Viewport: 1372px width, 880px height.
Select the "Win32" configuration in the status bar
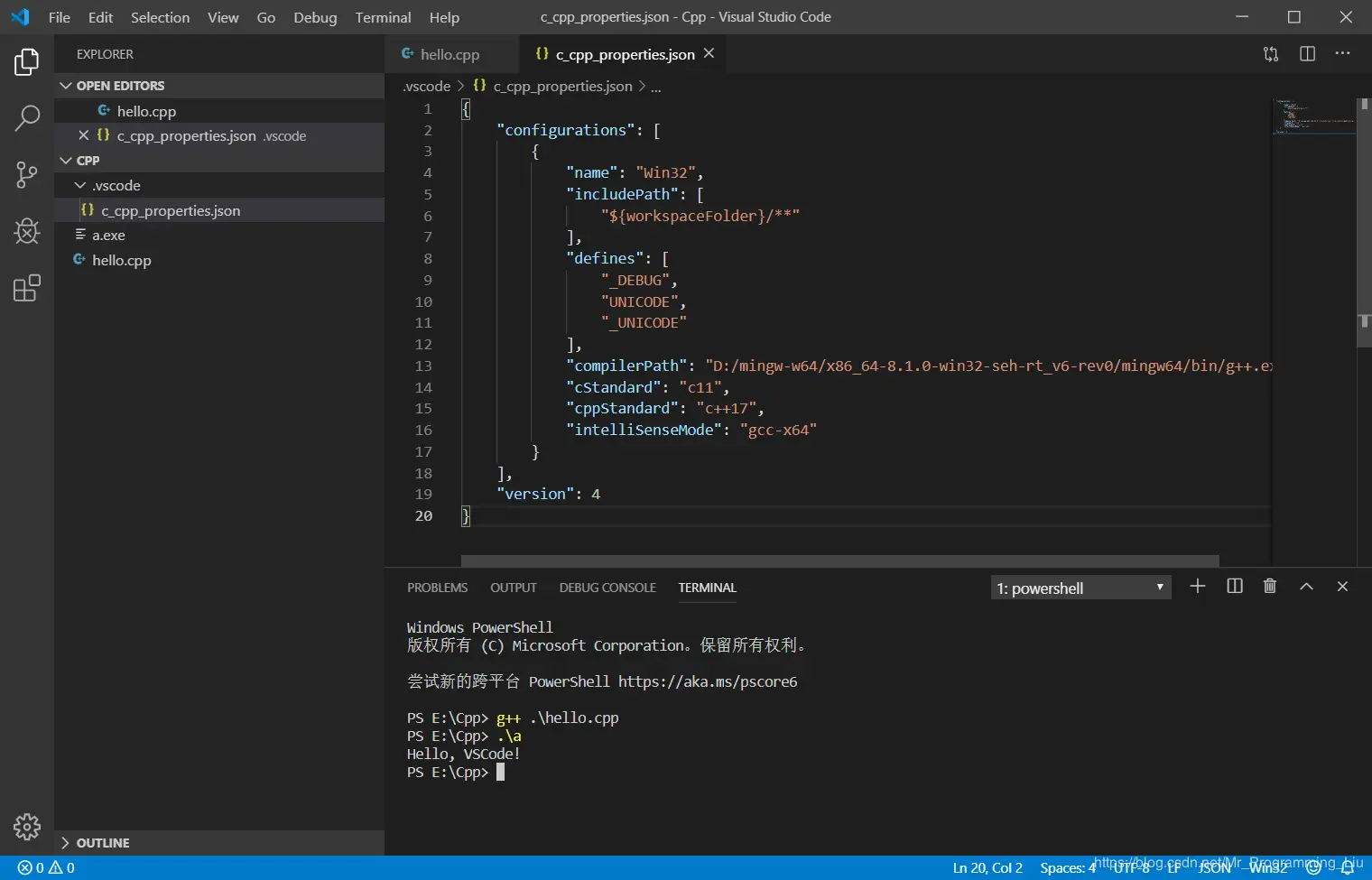(x=1268, y=868)
